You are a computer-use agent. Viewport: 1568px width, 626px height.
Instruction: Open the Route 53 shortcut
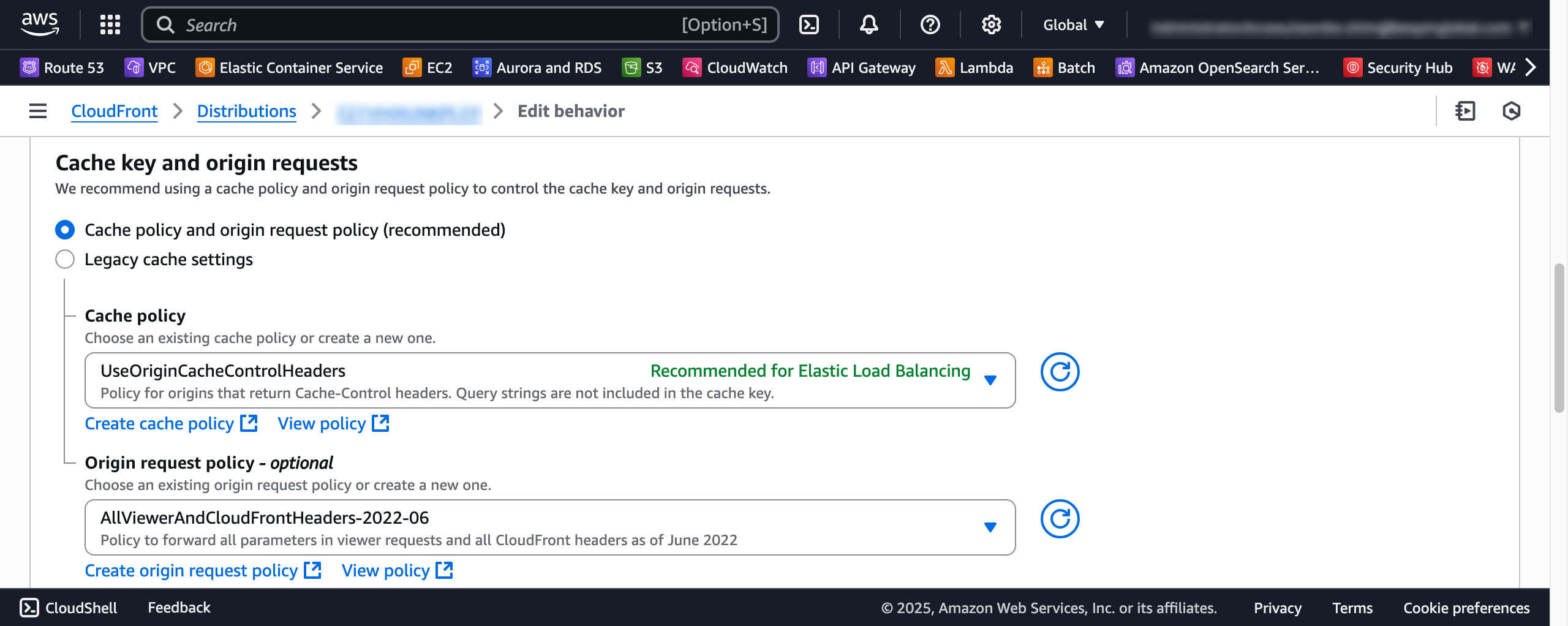tap(62, 67)
